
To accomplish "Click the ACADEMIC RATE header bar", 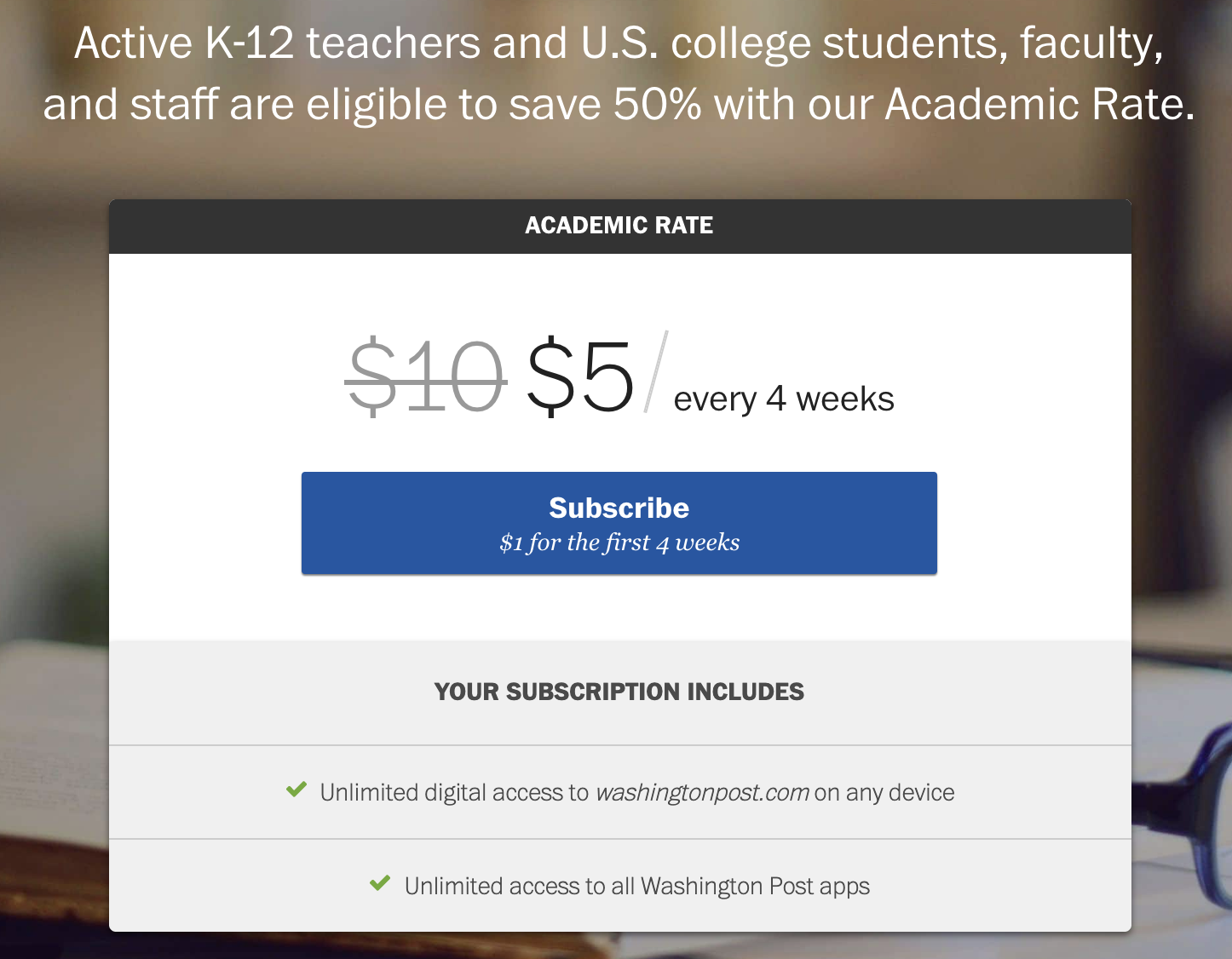I will tap(619, 226).
